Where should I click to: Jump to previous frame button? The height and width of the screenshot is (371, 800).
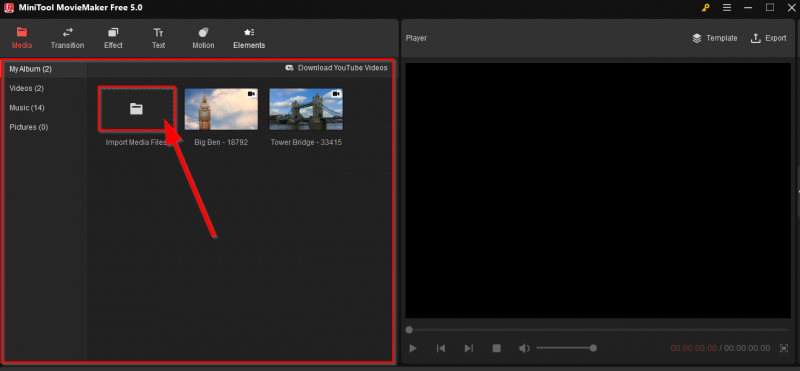pyautogui.click(x=441, y=348)
